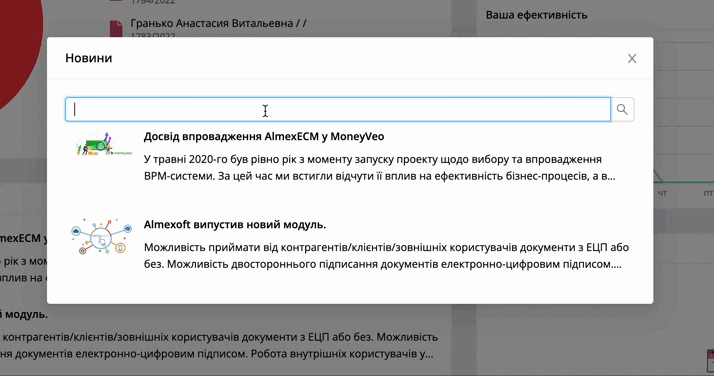Select the пт label on efficiency chart
The width and height of the screenshot is (714, 376).
[x=708, y=193]
